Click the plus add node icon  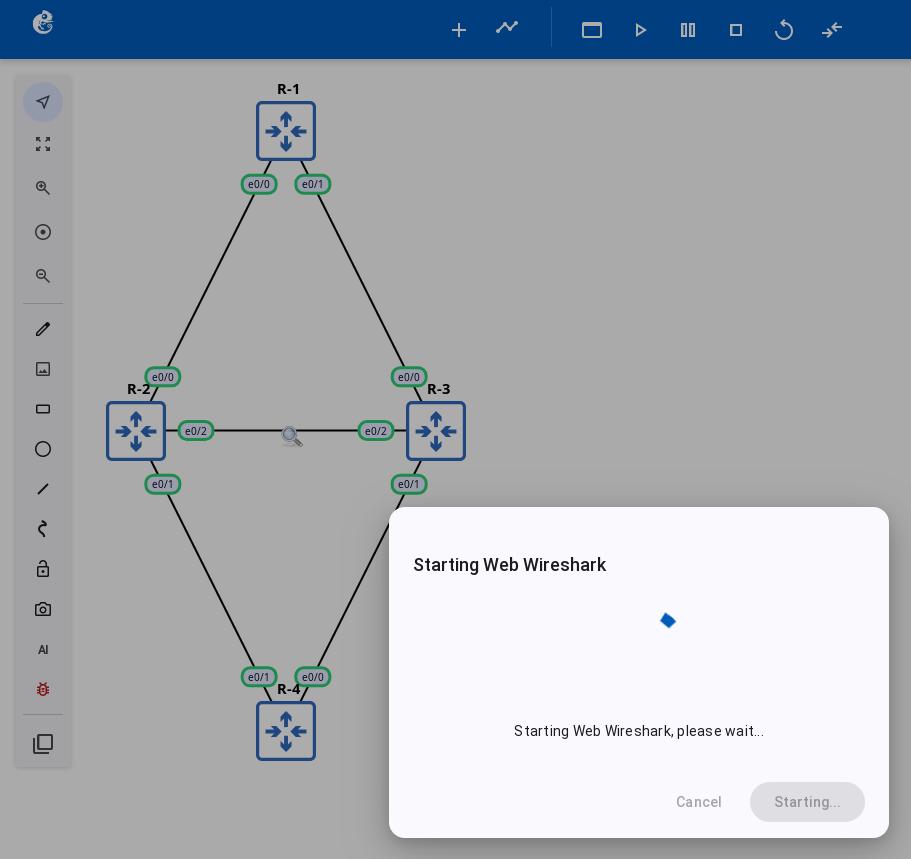click(459, 30)
